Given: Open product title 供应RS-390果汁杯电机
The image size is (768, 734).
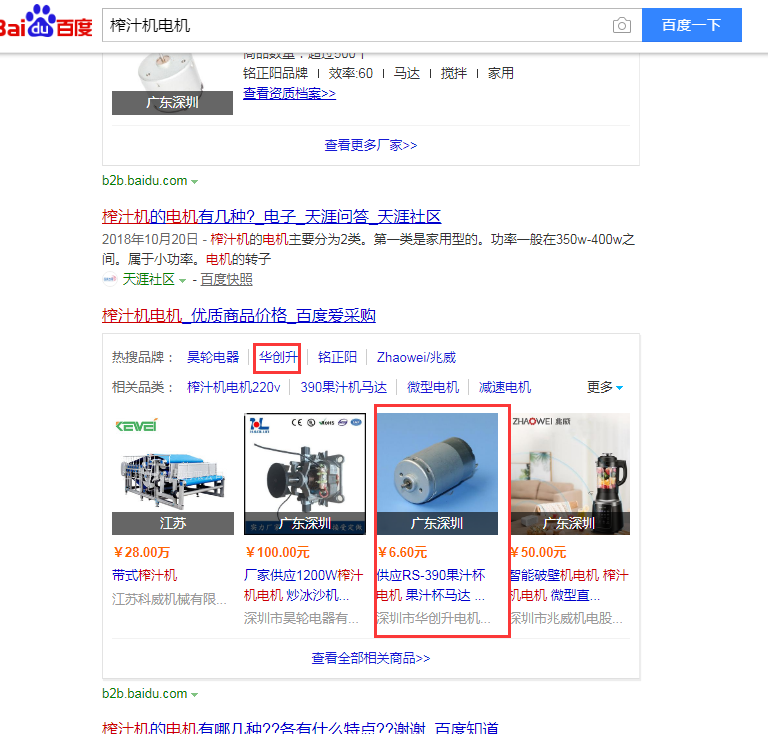Looking at the screenshot, I should 431,585.
